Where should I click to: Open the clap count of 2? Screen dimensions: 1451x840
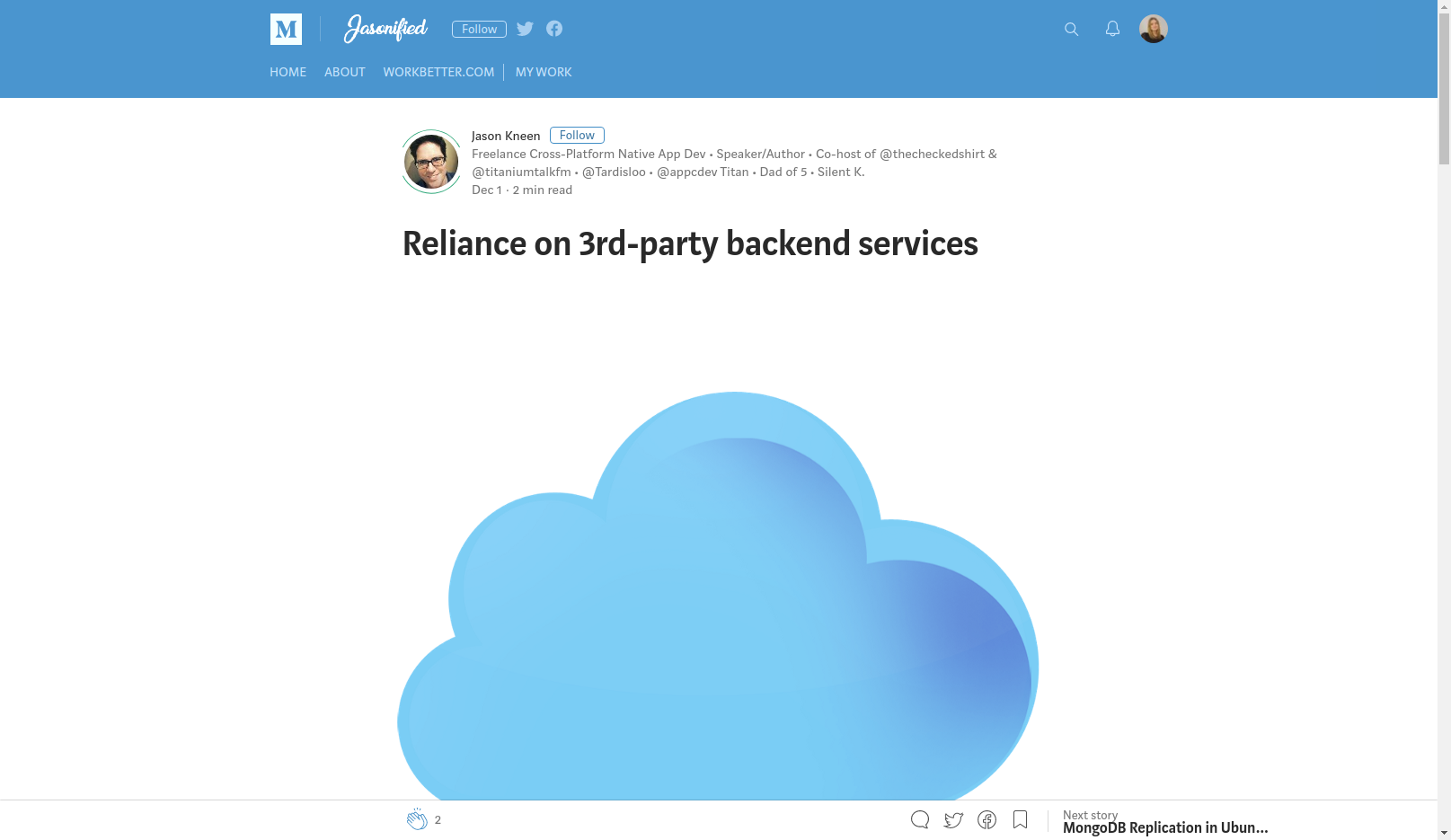coord(438,819)
